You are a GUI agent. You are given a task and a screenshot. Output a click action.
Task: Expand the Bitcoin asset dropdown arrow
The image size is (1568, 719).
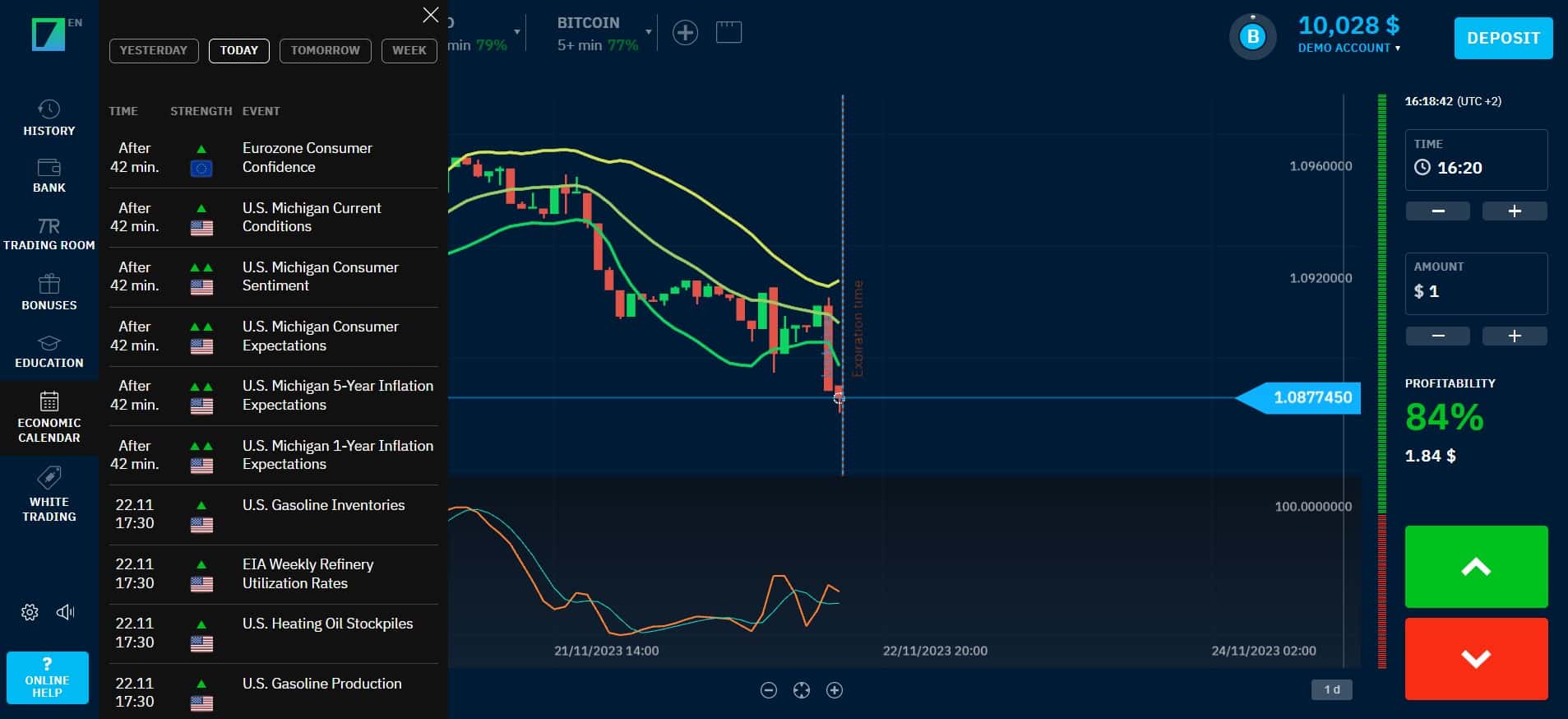pyautogui.click(x=649, y=32)
